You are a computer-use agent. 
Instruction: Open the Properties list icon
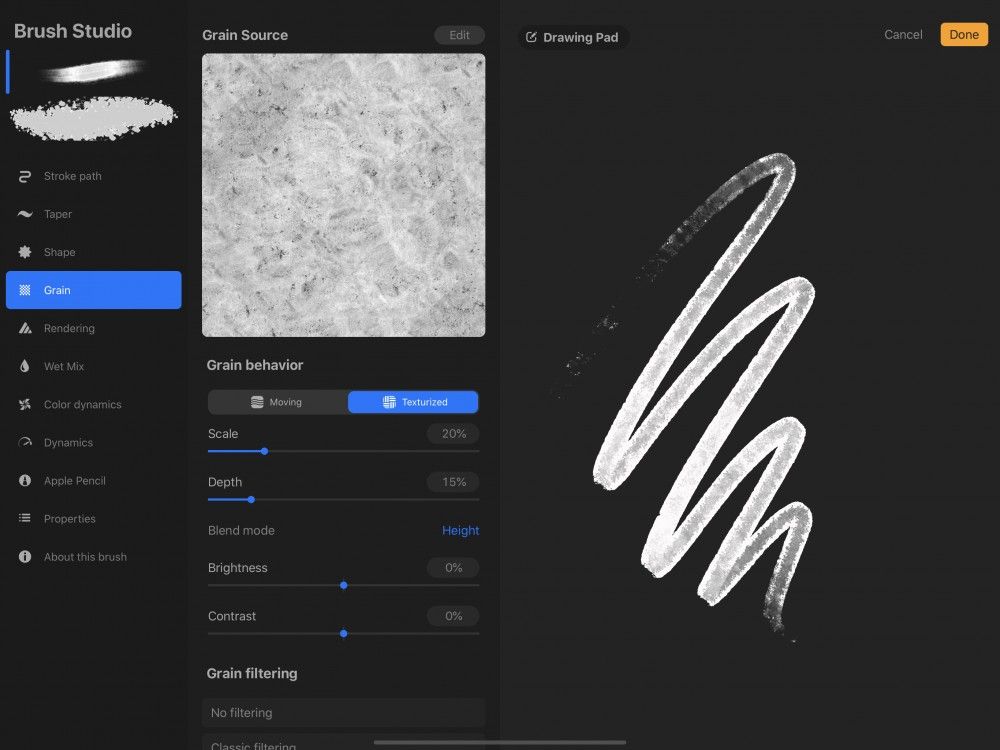point(25,518)
